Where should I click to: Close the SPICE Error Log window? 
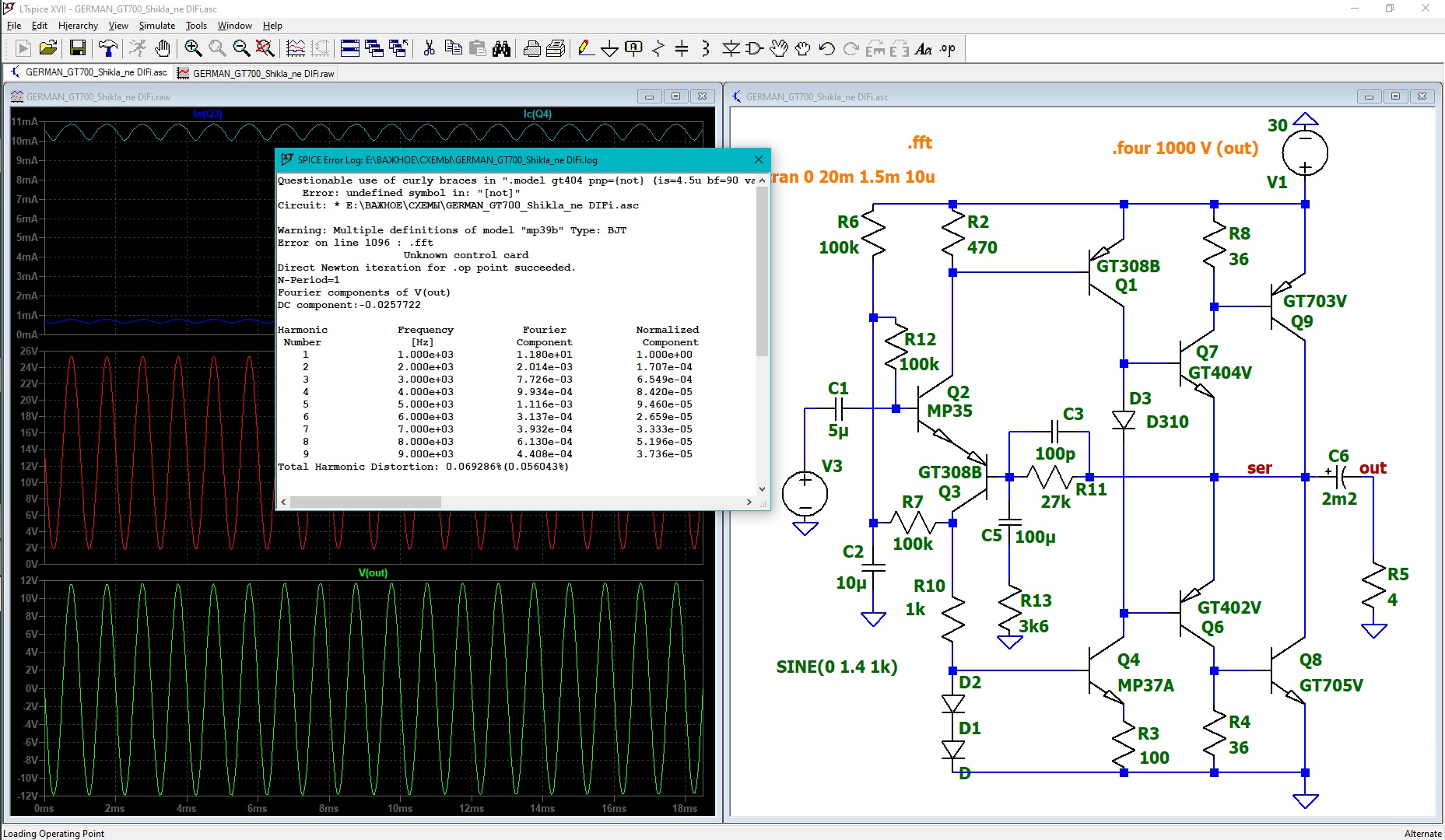click(x=759, y=159)
